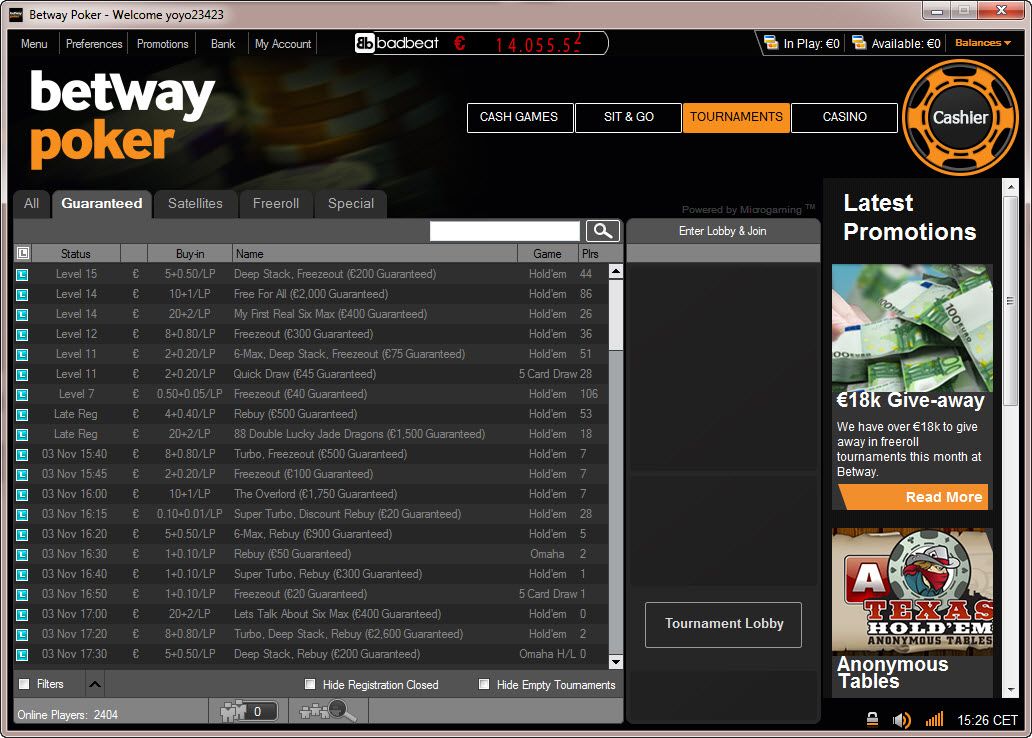Select the 'Freezeout (€40 Guaranteed)' row
Viewport: 1032px width, 738px height.
[x=311, y=394]
